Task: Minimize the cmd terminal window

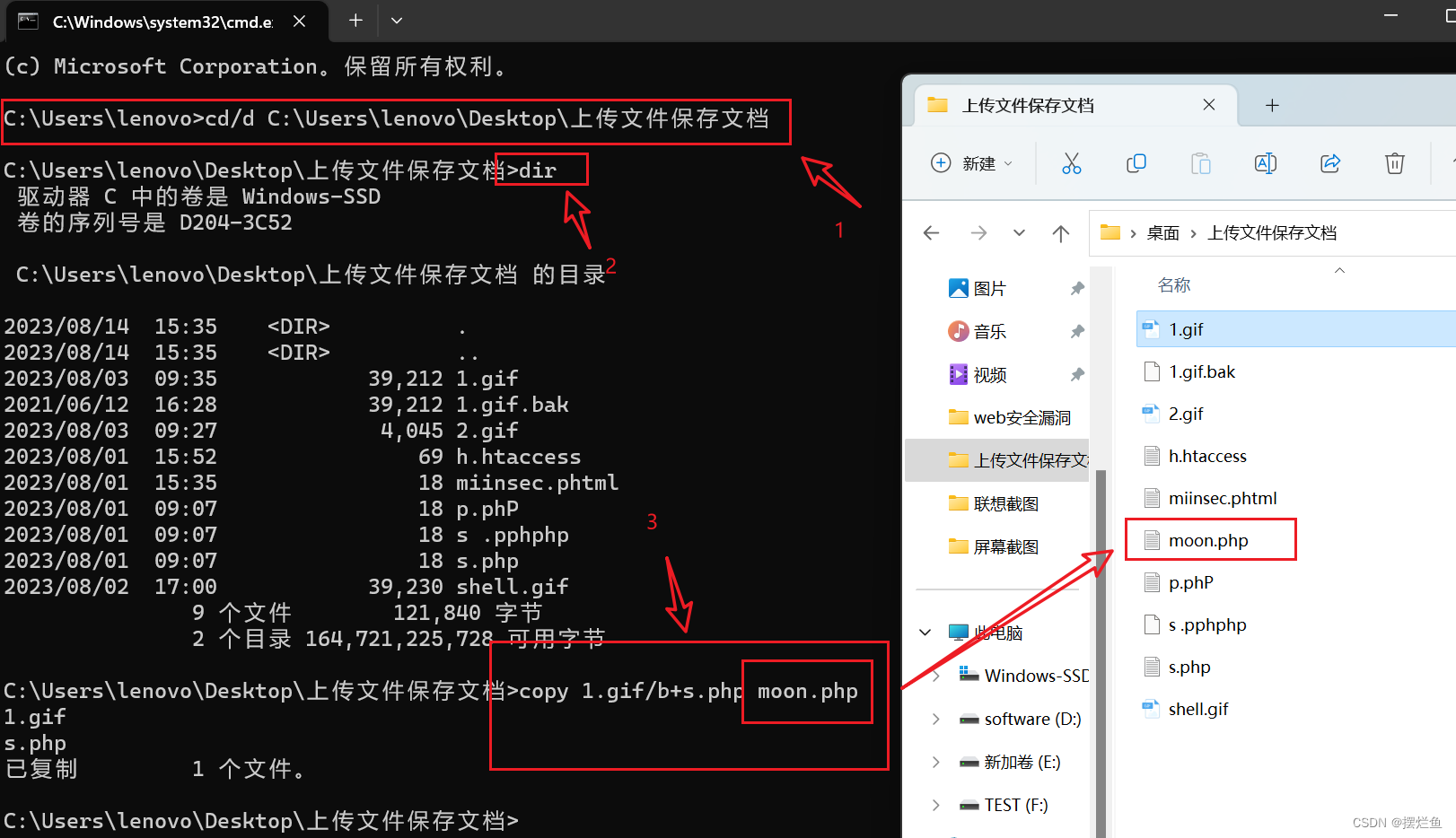Action: pos(1390,16)
